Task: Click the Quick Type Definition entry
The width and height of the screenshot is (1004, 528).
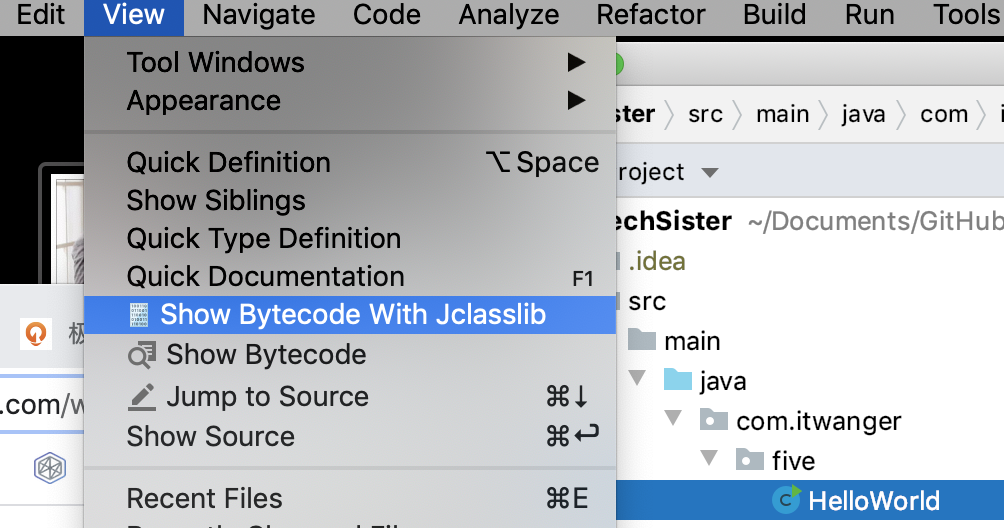Action: coord(263,239)
